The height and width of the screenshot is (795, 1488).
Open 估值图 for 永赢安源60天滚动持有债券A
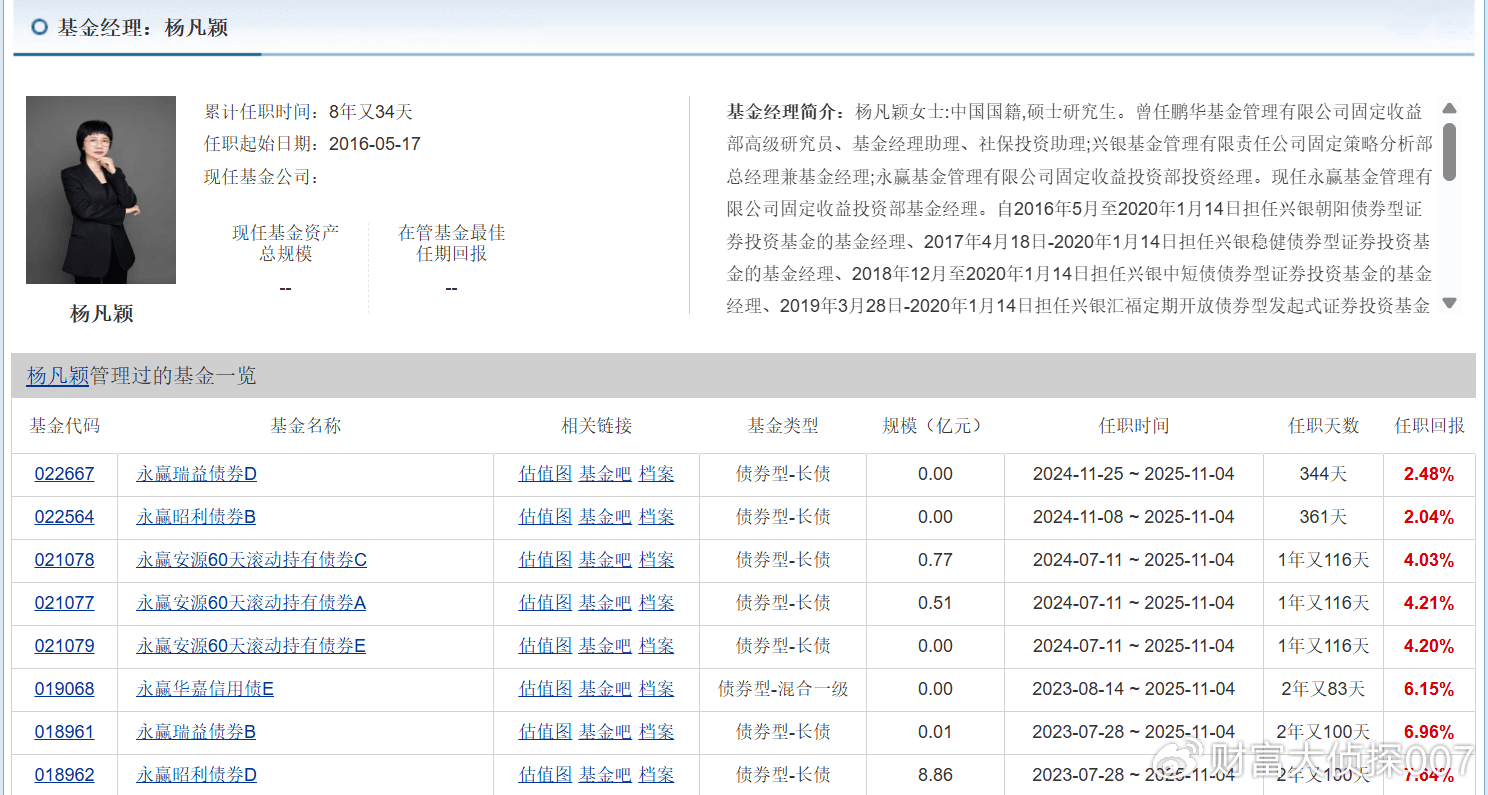point(545,603)
